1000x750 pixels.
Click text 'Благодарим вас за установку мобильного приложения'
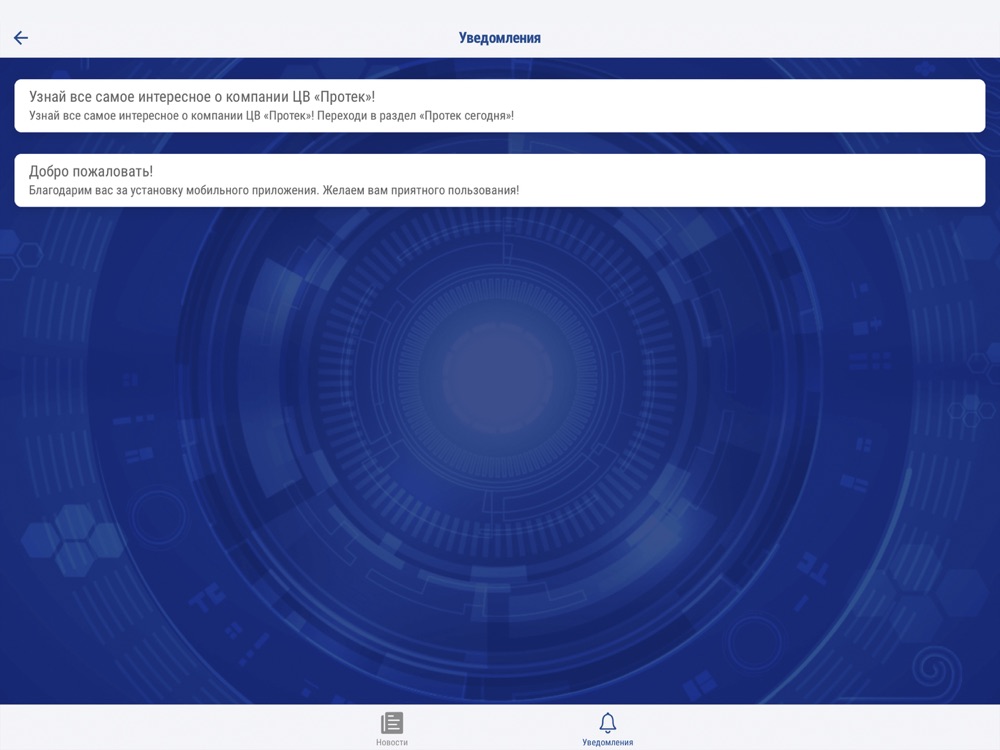pos(172,190)
